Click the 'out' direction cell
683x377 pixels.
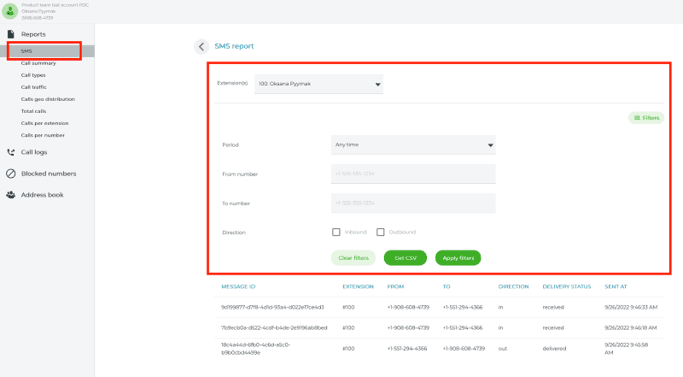(x=503, y=349)
